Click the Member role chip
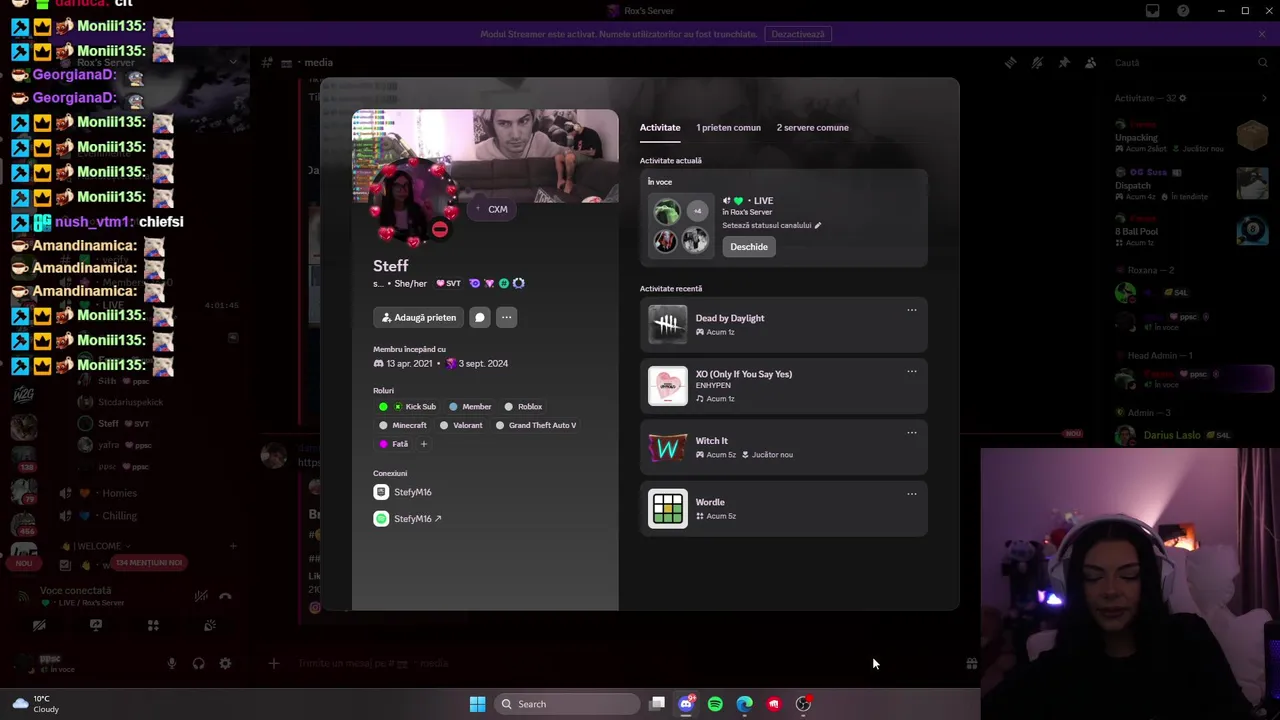Viewport: 1280px width, 720px height. point(470,407)
